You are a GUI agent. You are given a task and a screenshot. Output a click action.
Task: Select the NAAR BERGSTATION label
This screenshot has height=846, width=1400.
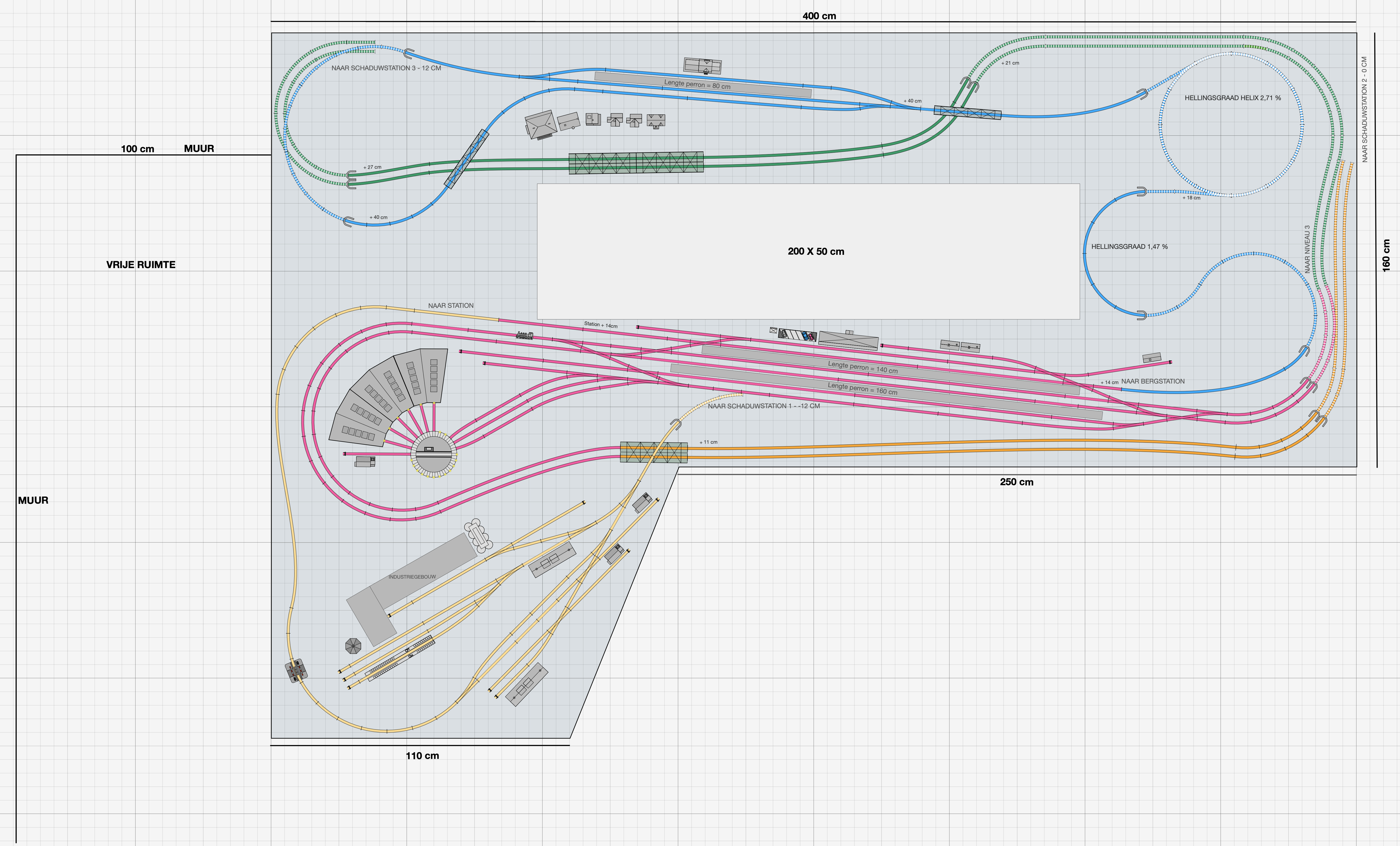point(1153,381)
